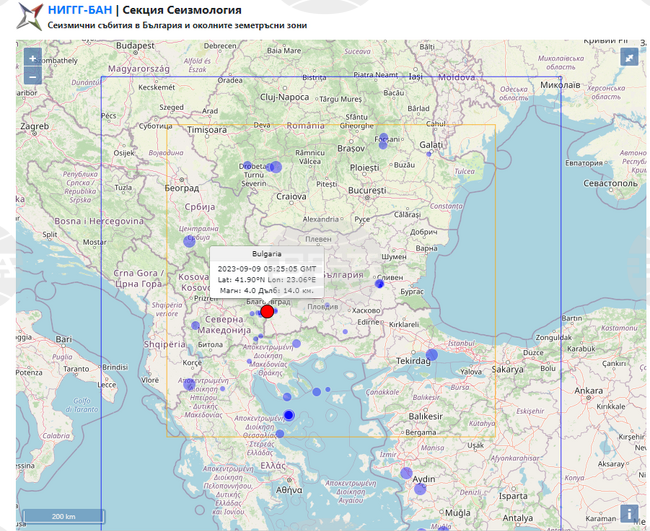The image size is (650, 531).
Task: Click the dark blue earthquake marker in Aegean Greece
Action: pos(289,414)
